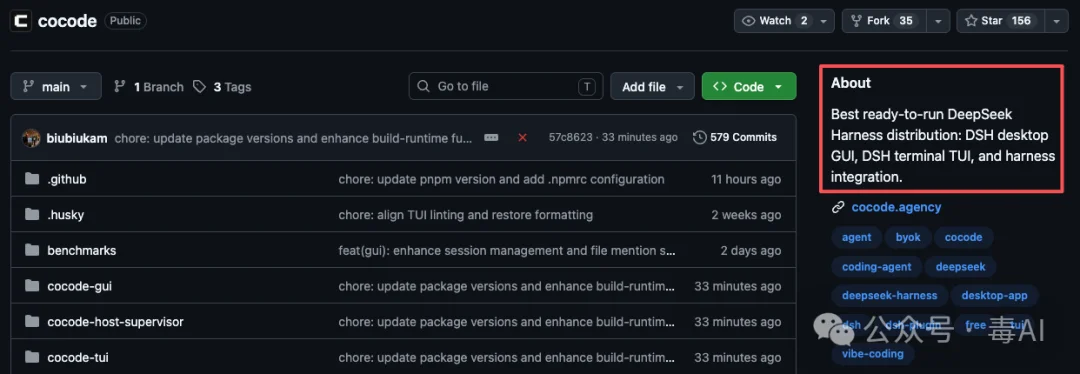Viewport: 1080px width, 374px height.
Task: Click the .husky folder icon
Action: (x=32, y=215)
